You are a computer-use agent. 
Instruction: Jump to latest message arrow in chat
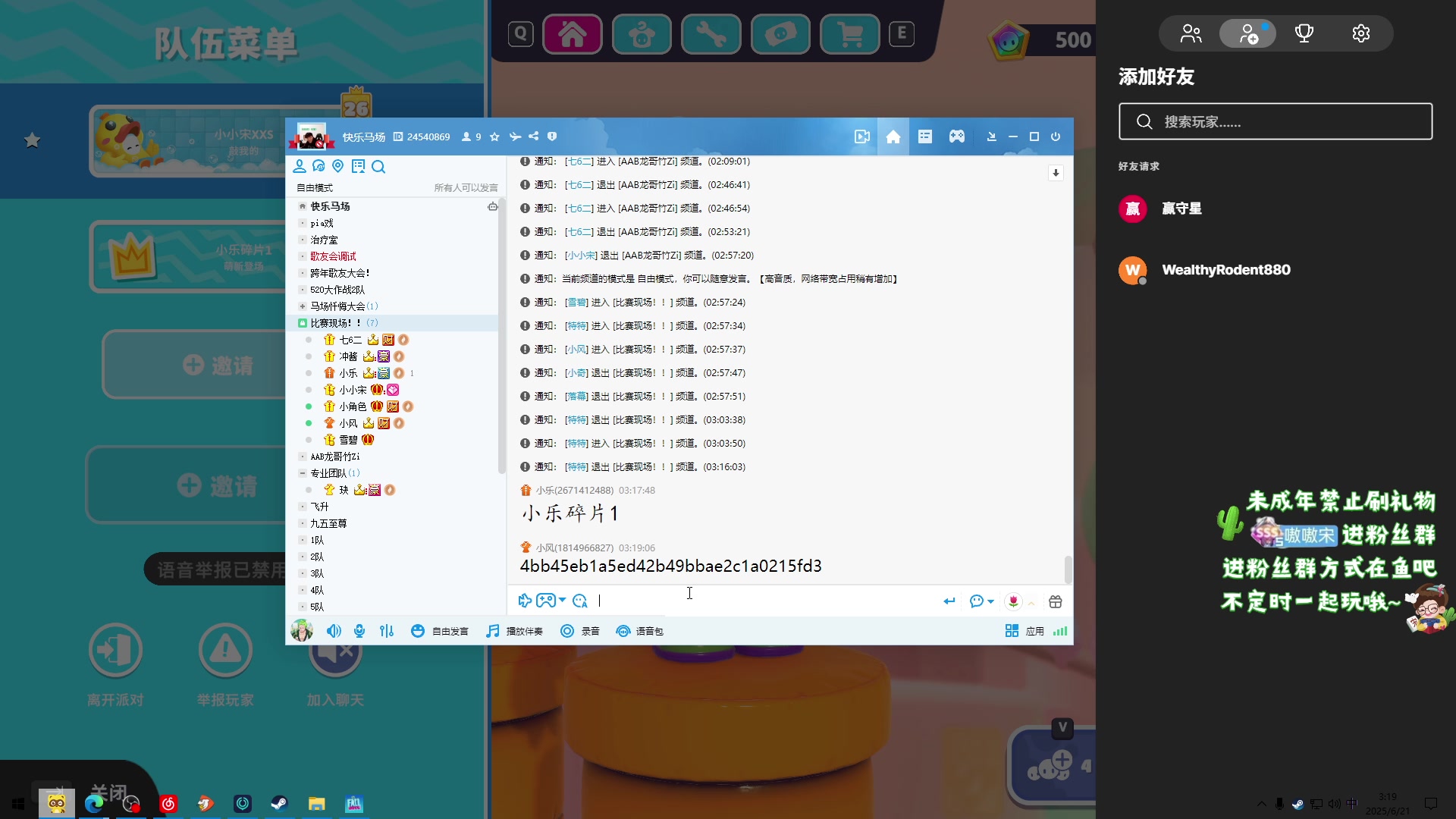click(x=1056, y=173)
